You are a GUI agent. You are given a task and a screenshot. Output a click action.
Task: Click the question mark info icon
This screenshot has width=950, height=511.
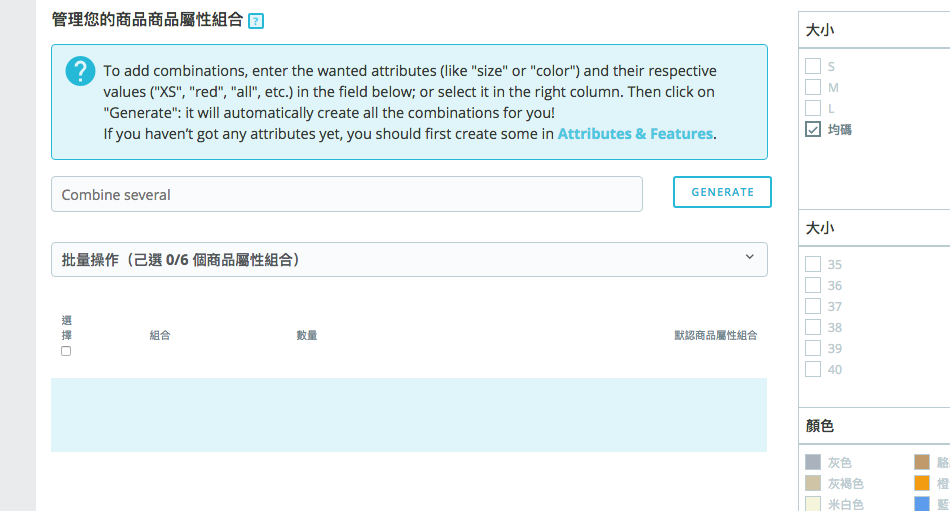pyautogui.click(x=80, y=72)
